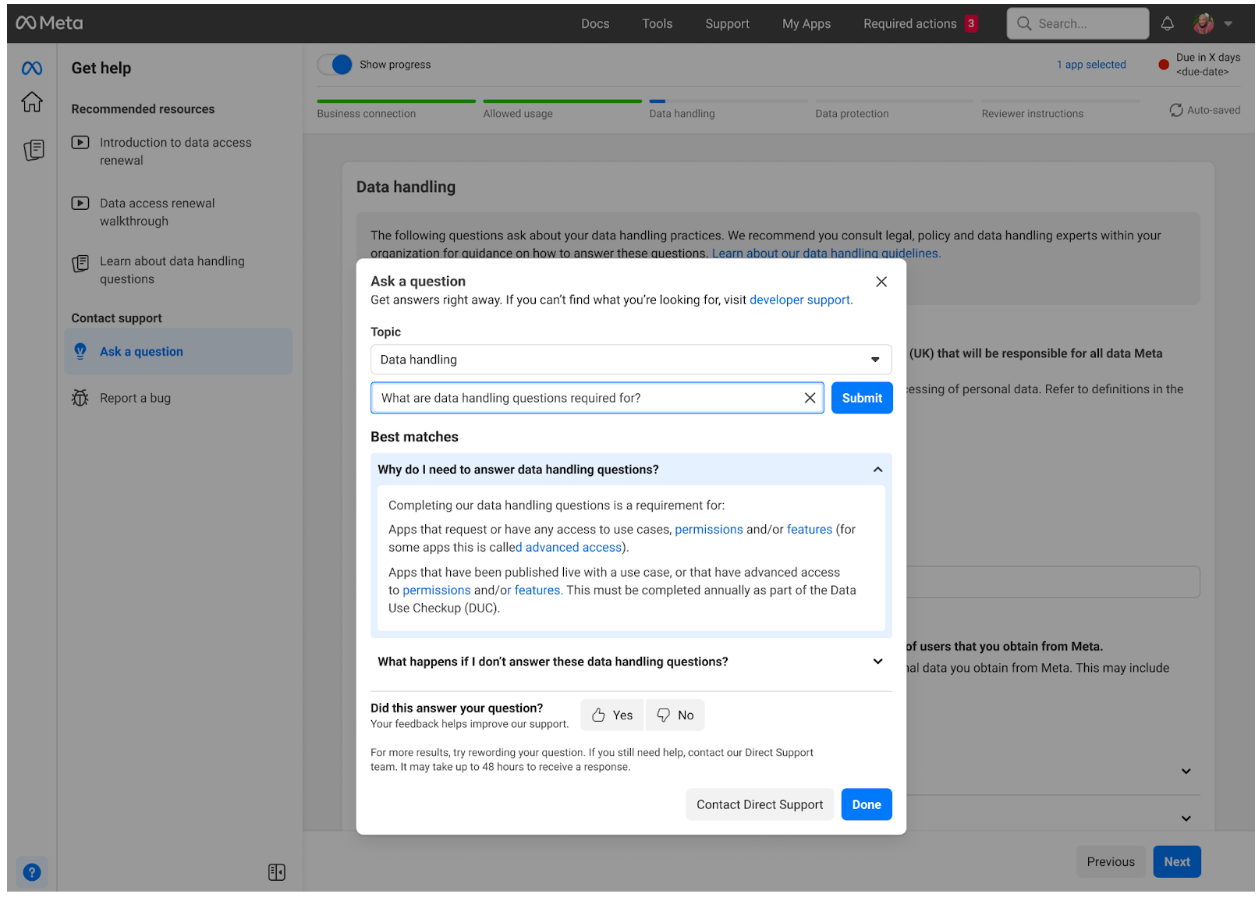Open My Apps in top navigation
The width and height of the screenshot is (1258, 901).
pos(806,24)
